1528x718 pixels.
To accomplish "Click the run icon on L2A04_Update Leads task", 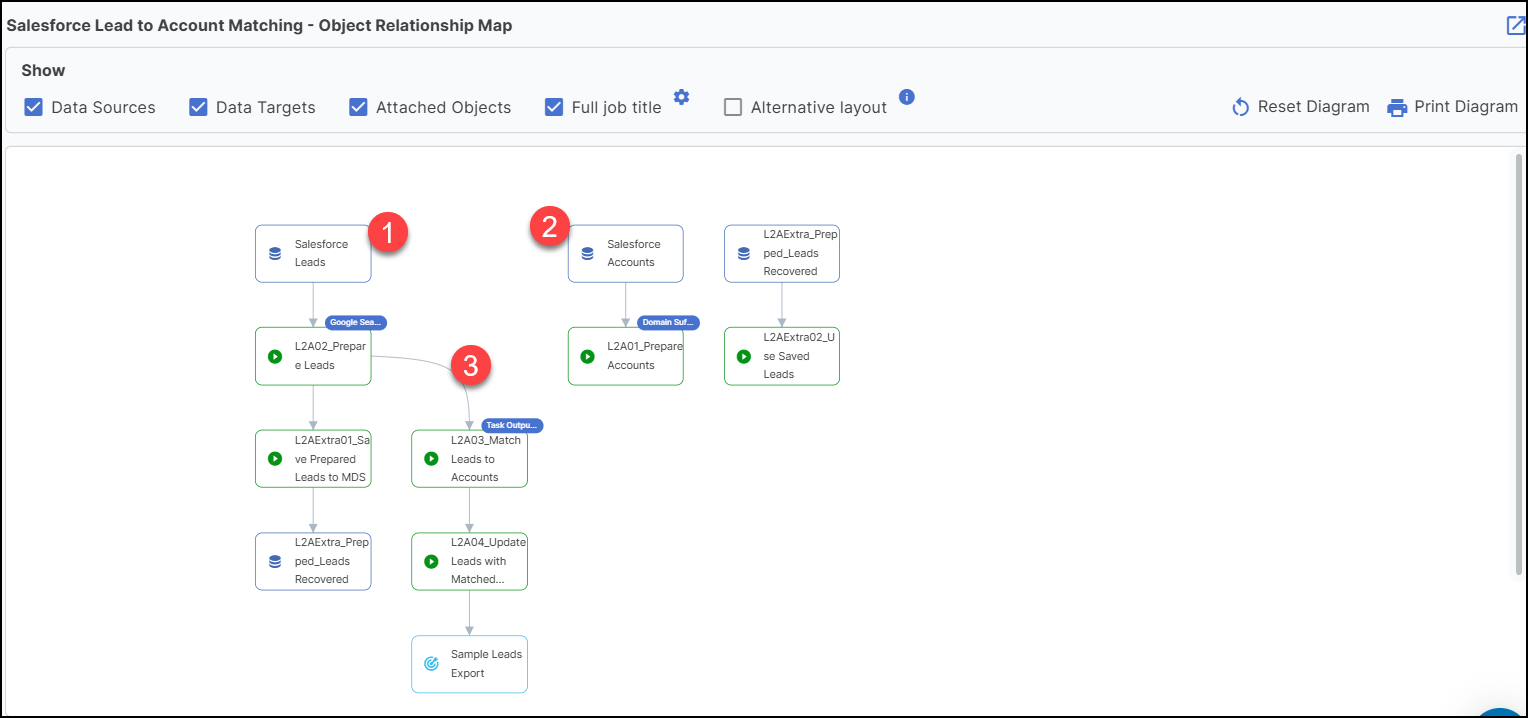I will tap(431, 560).
